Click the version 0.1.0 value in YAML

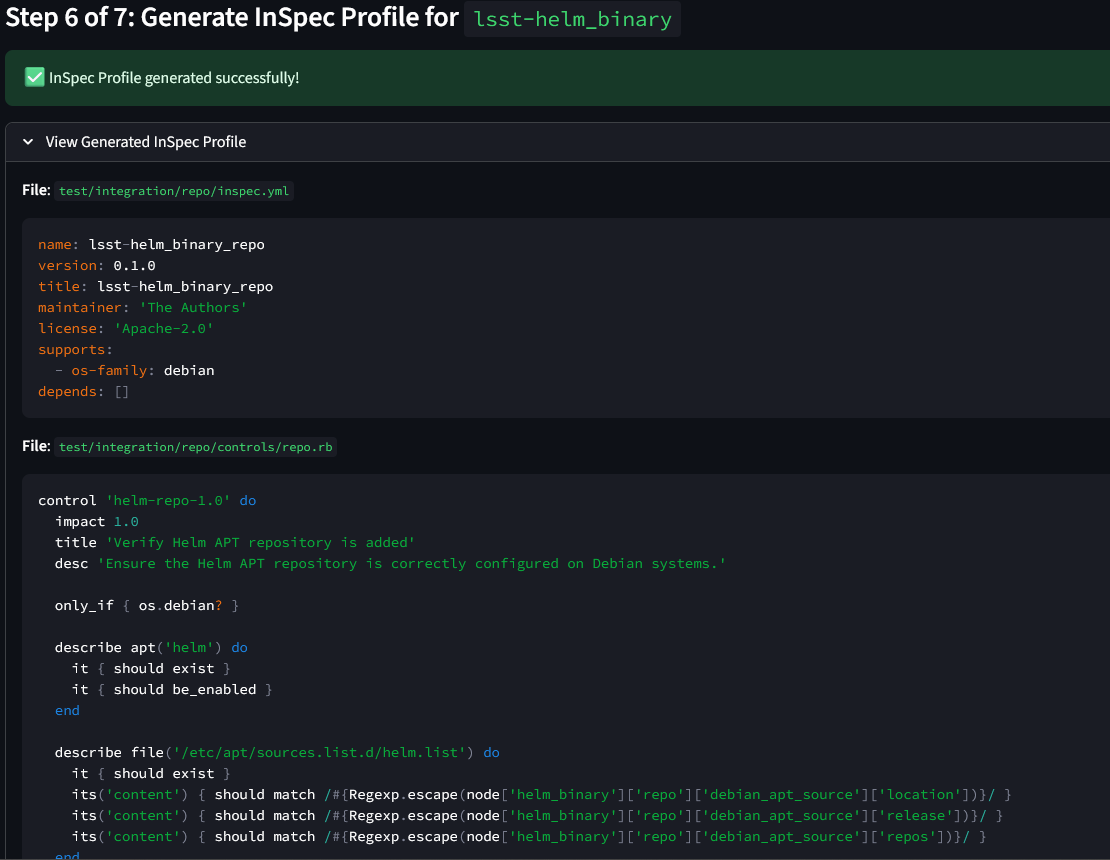(x=134, y=265)
